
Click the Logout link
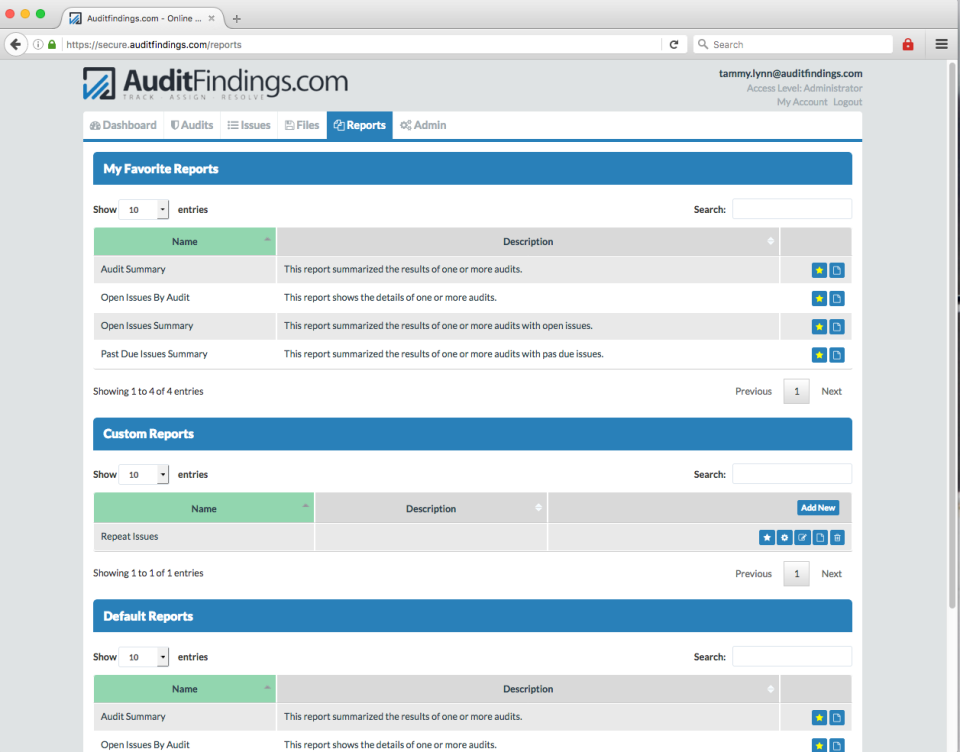[847, 101]
